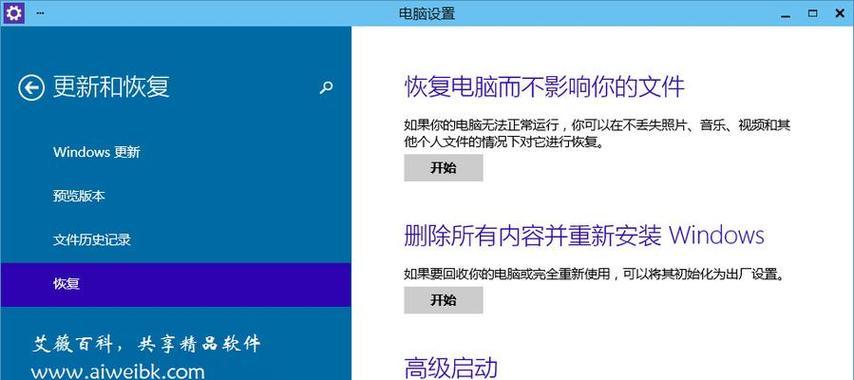Viewport: 854px width, 380px height.
Task: Close the 电脑设置 window
Action: (840, 13)
